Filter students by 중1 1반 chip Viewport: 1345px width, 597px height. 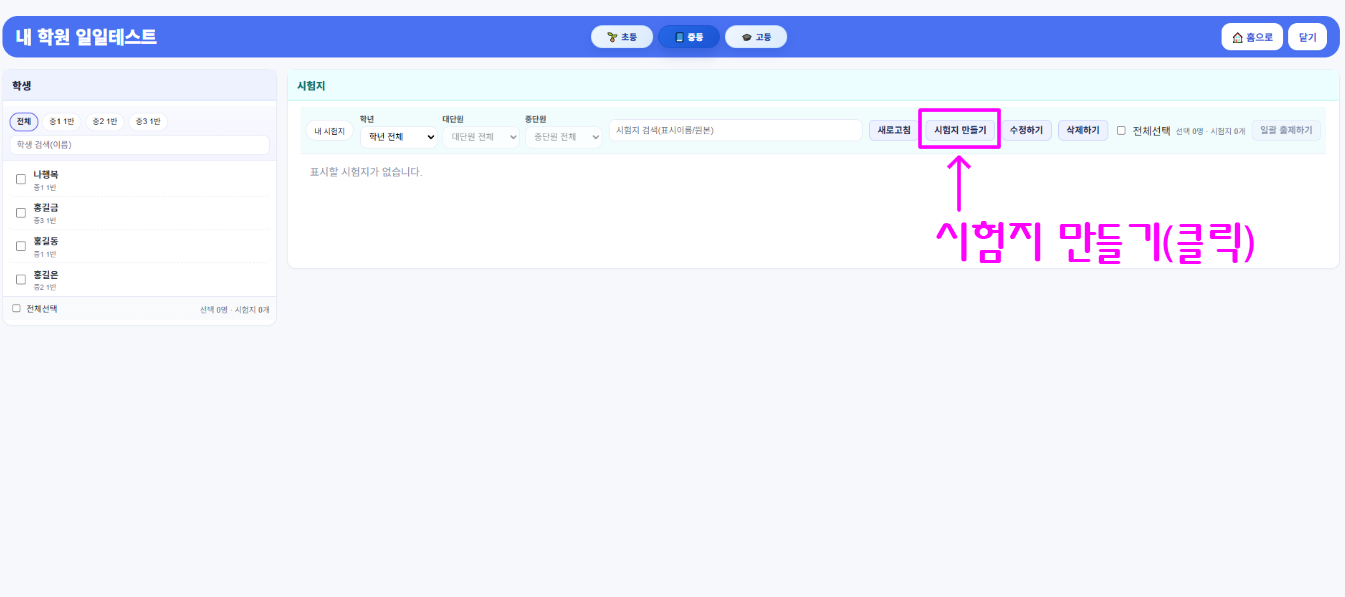(62, 122)
